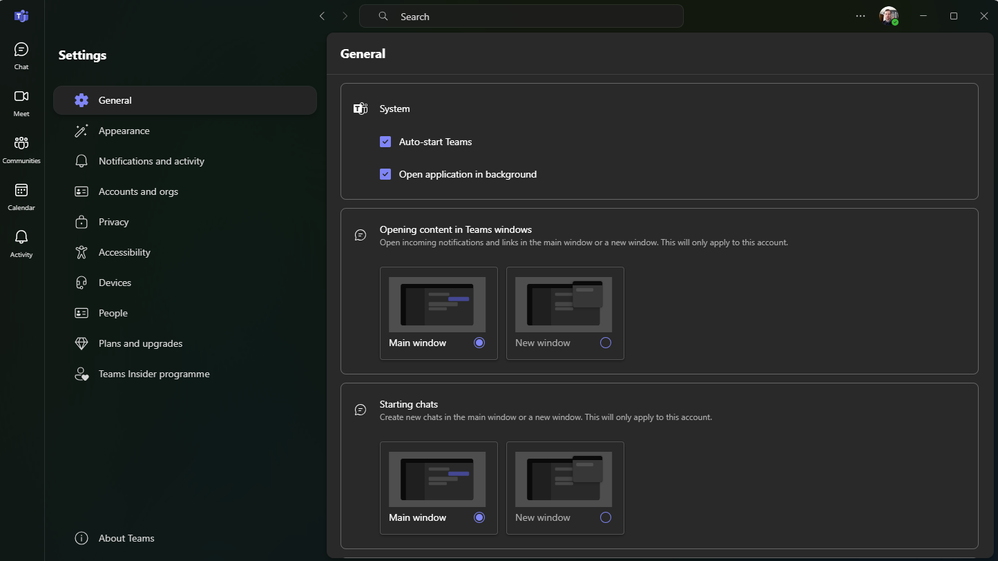Screen dimensions: 998x561
Task: Select New window for starting chats
Action: pyautogui.click(x=605, y=518)
